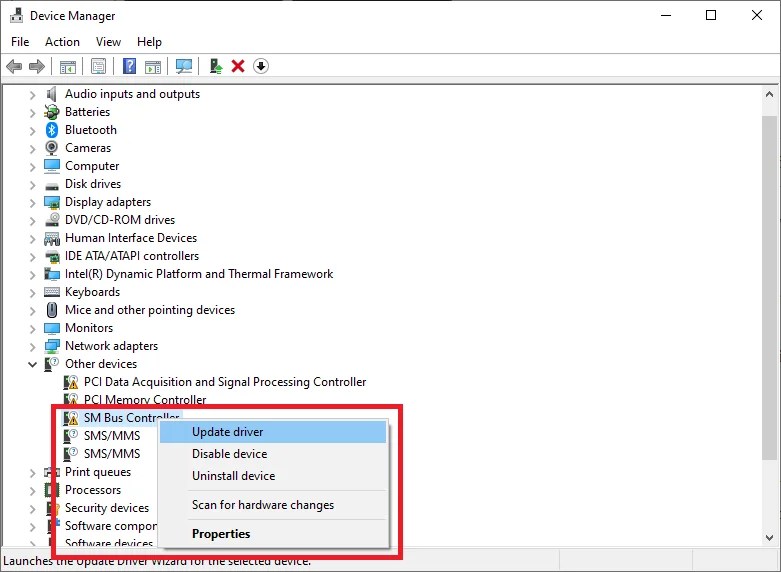Open the View menu
Screen dimensions: 781x572
click(x=108, y=42)
